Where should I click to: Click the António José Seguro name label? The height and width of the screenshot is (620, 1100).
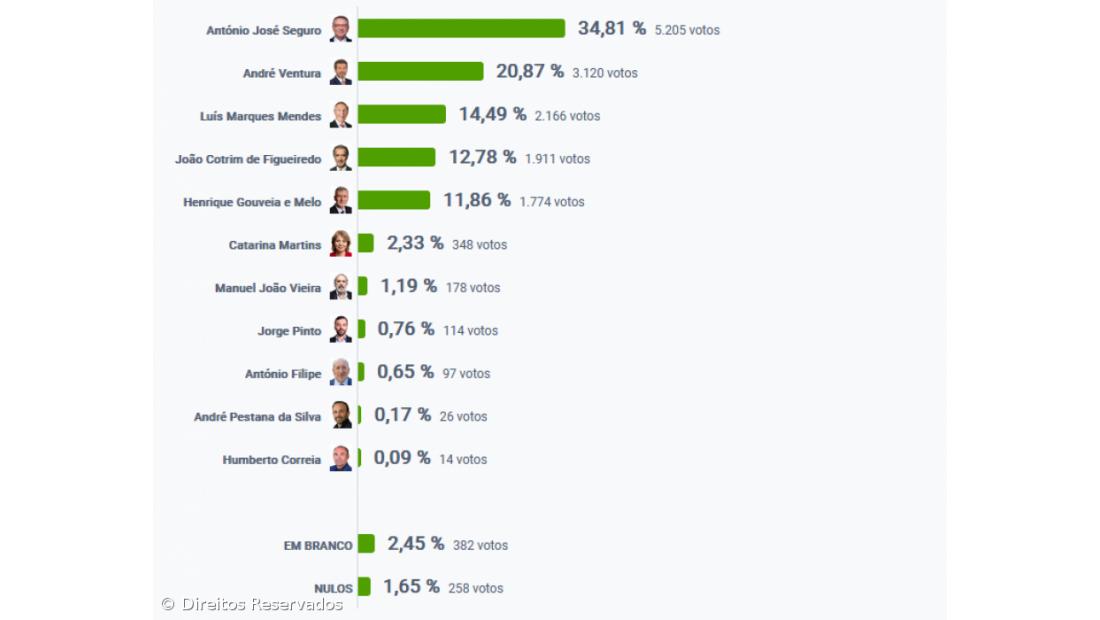(264, 31)
